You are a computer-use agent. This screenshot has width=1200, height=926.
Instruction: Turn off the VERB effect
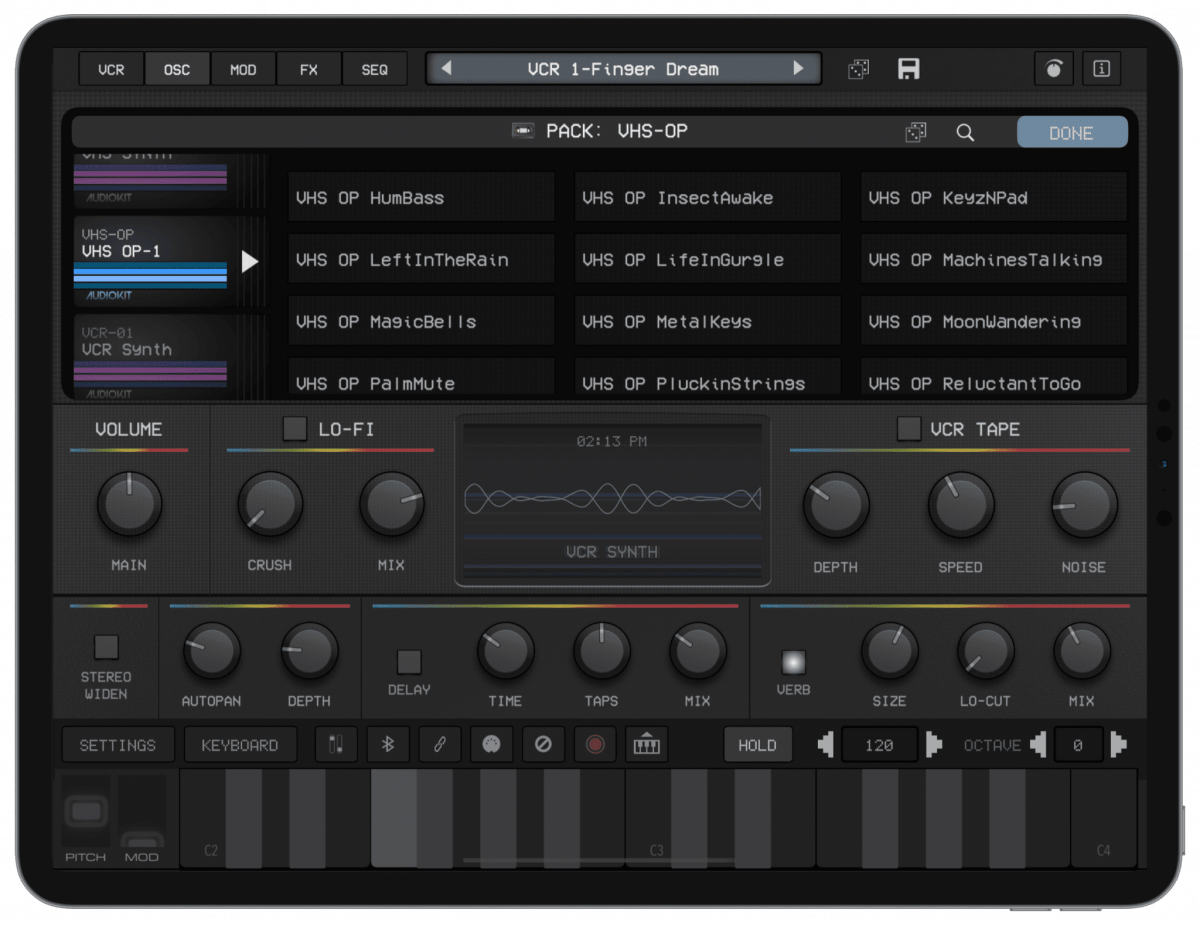click(793, 662)
